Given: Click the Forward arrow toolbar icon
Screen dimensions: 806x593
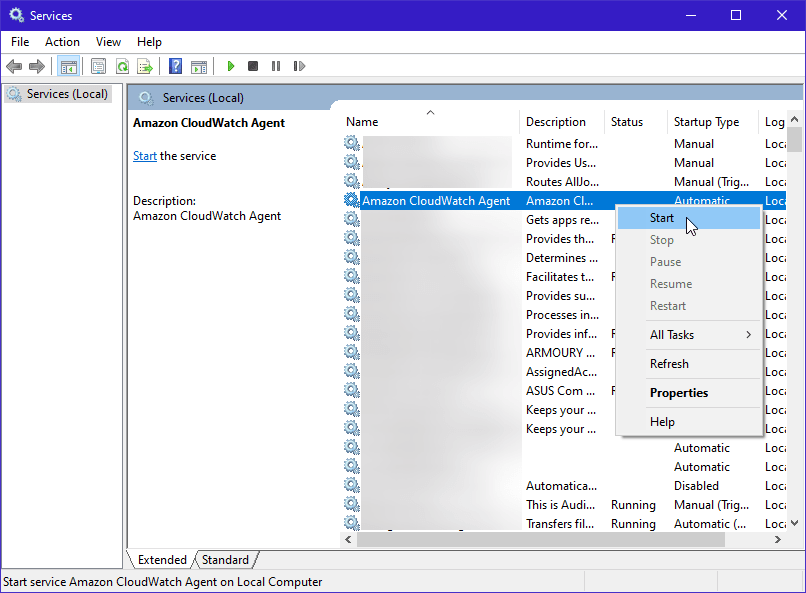Looking at the screenshot, I should 37,66.
